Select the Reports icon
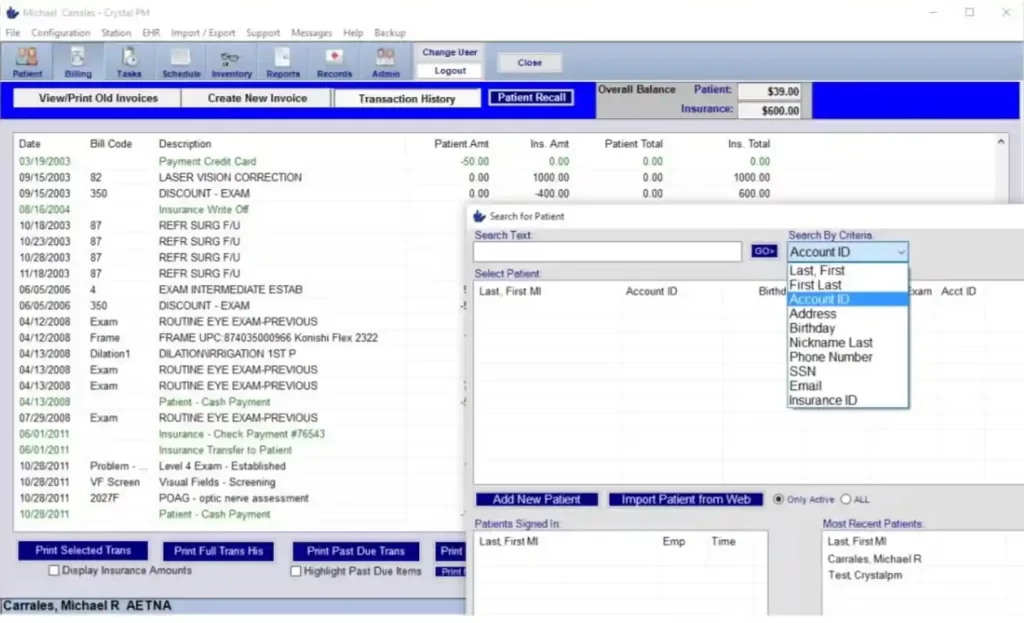This screenshot has height=623, width=1024. (x=283, y=62)
